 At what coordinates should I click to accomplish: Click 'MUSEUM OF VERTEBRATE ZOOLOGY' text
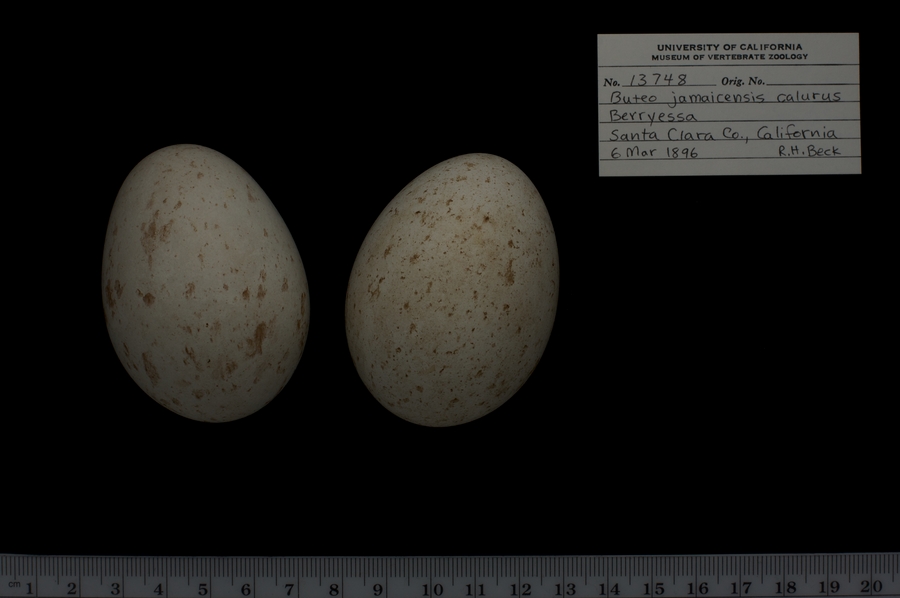729,57
